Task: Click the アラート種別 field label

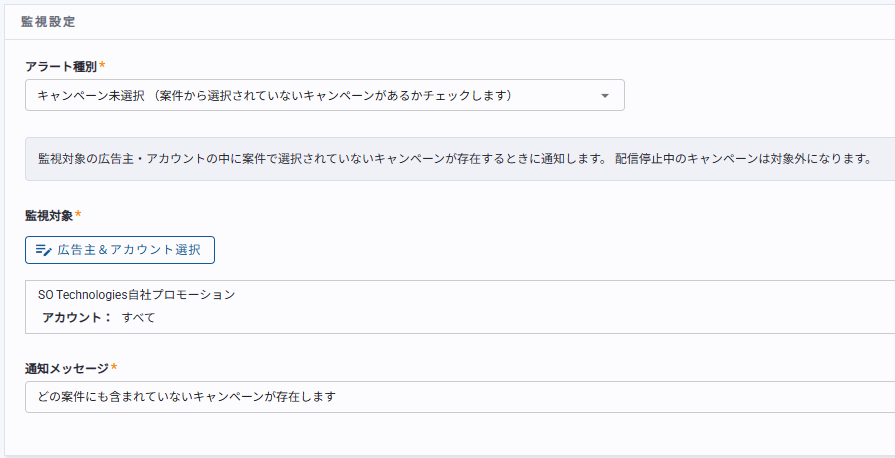Action: 60,66
